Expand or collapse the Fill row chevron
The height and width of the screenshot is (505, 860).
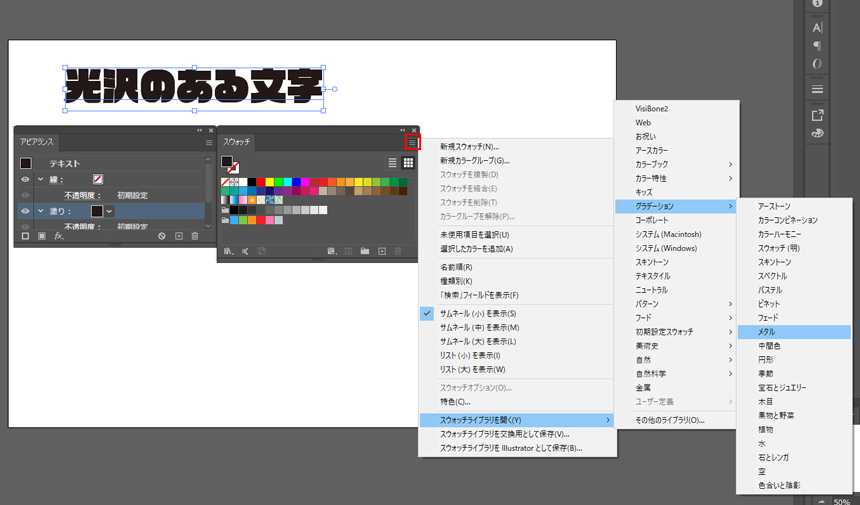[x=41, y=211]
